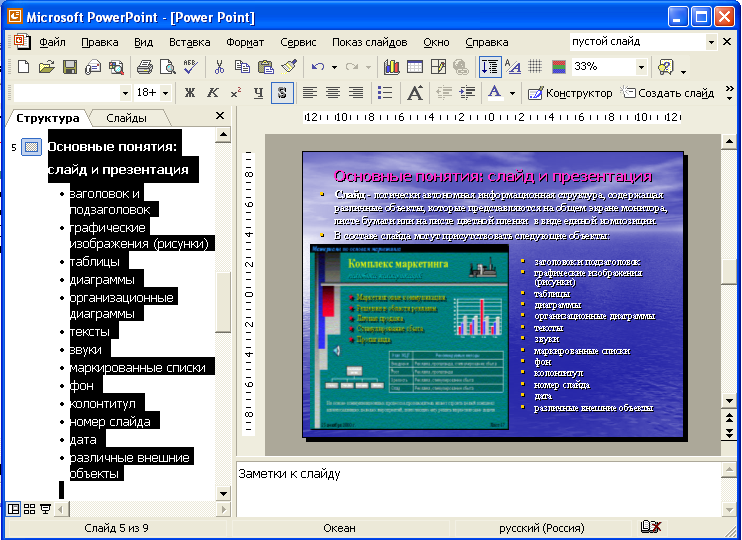Toggle Show Formatting (A with slash) icon
This screenshot has width=742, height=540.
513,67
